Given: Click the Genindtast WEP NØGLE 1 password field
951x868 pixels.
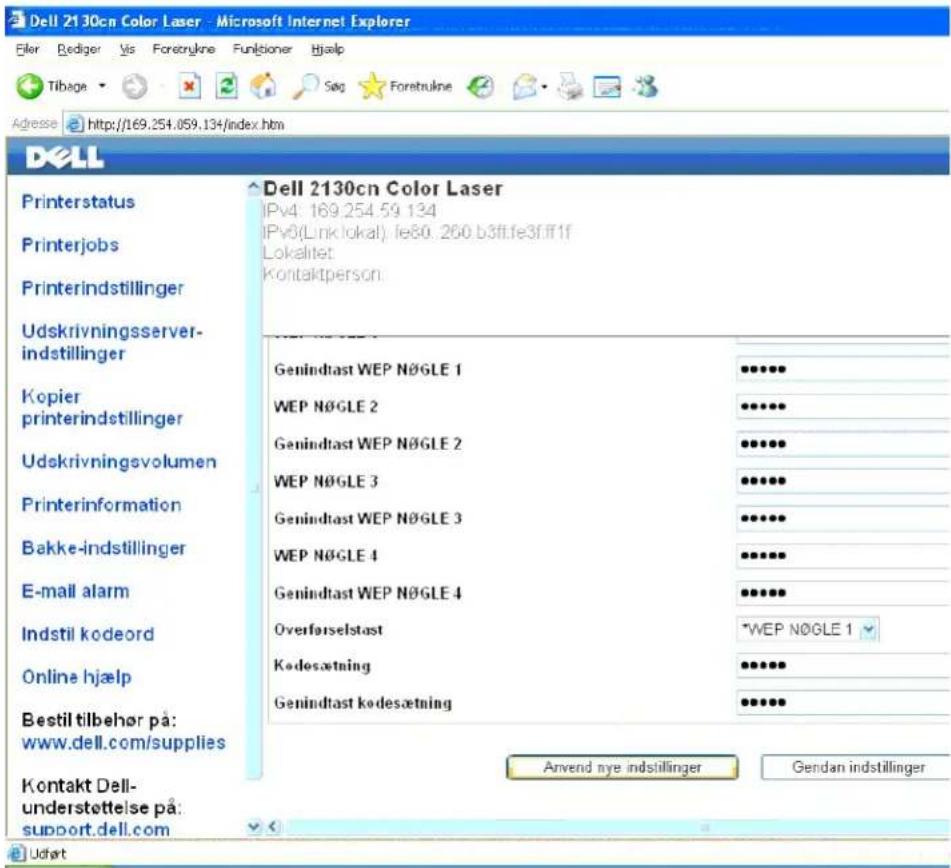Looking at the screenshot, I should point(843,369).
